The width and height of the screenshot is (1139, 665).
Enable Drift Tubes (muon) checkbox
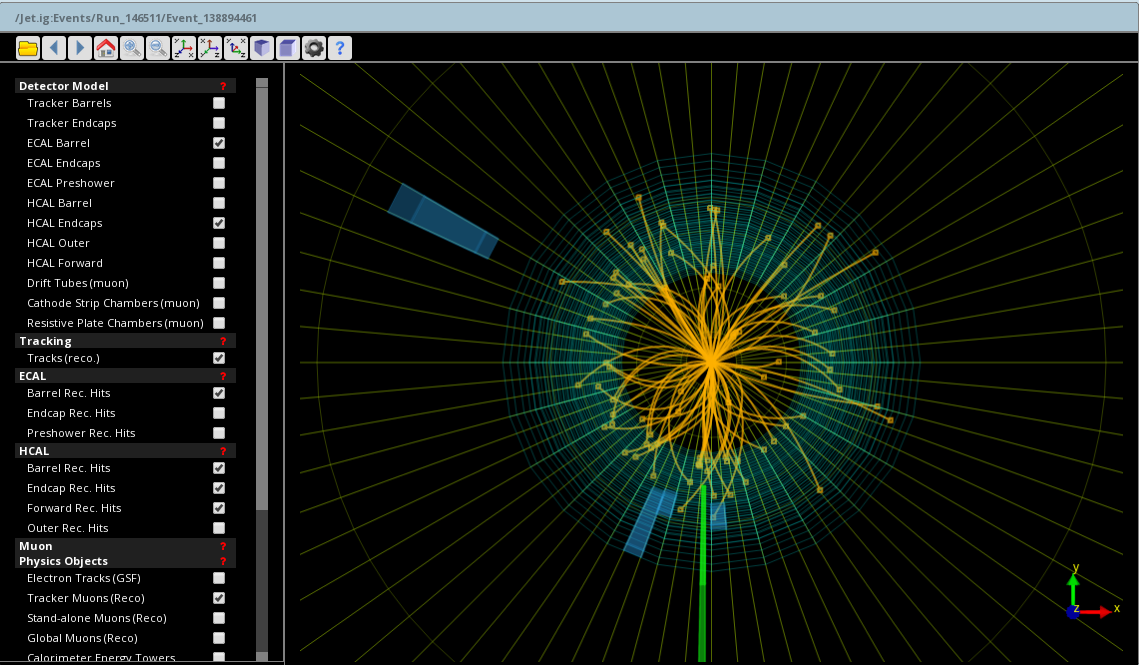[219, 283]
